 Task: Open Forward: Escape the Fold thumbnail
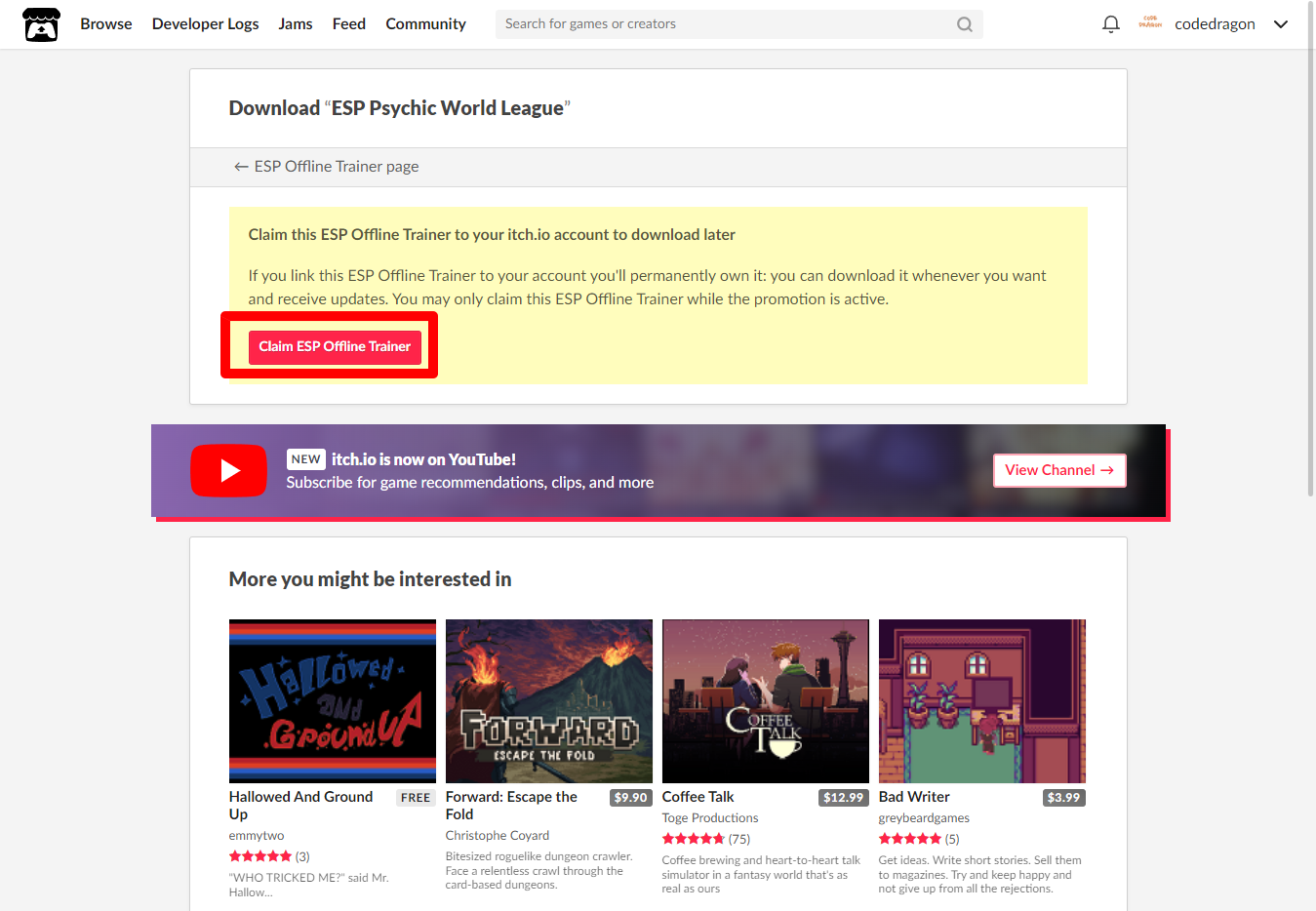click(549, 701)
